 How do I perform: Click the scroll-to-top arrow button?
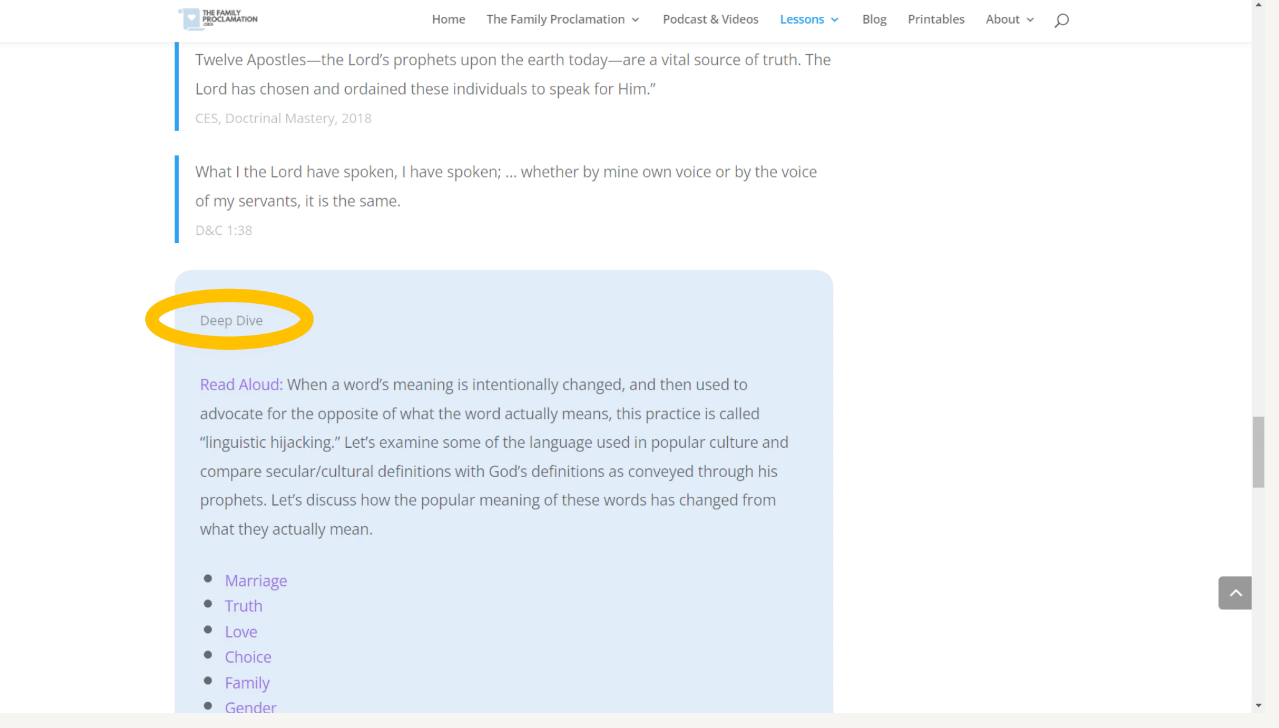click(x=1234, y=593)
